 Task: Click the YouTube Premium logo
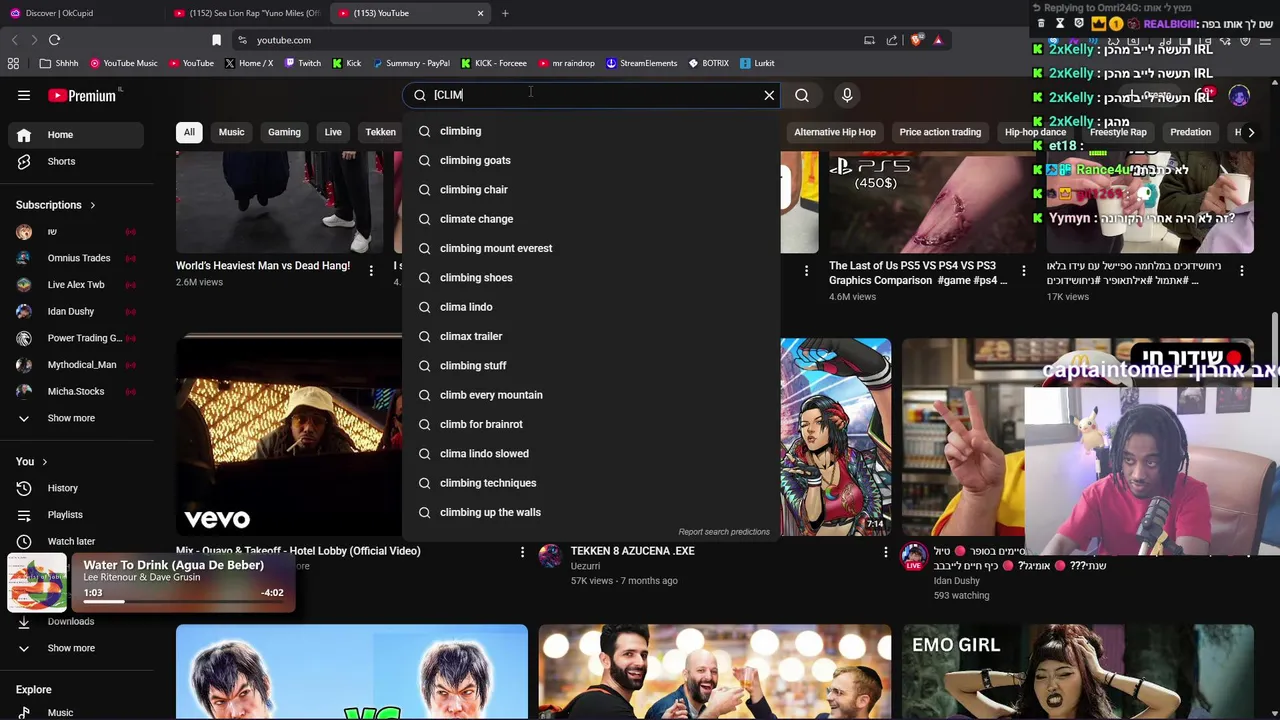(82, 96)
